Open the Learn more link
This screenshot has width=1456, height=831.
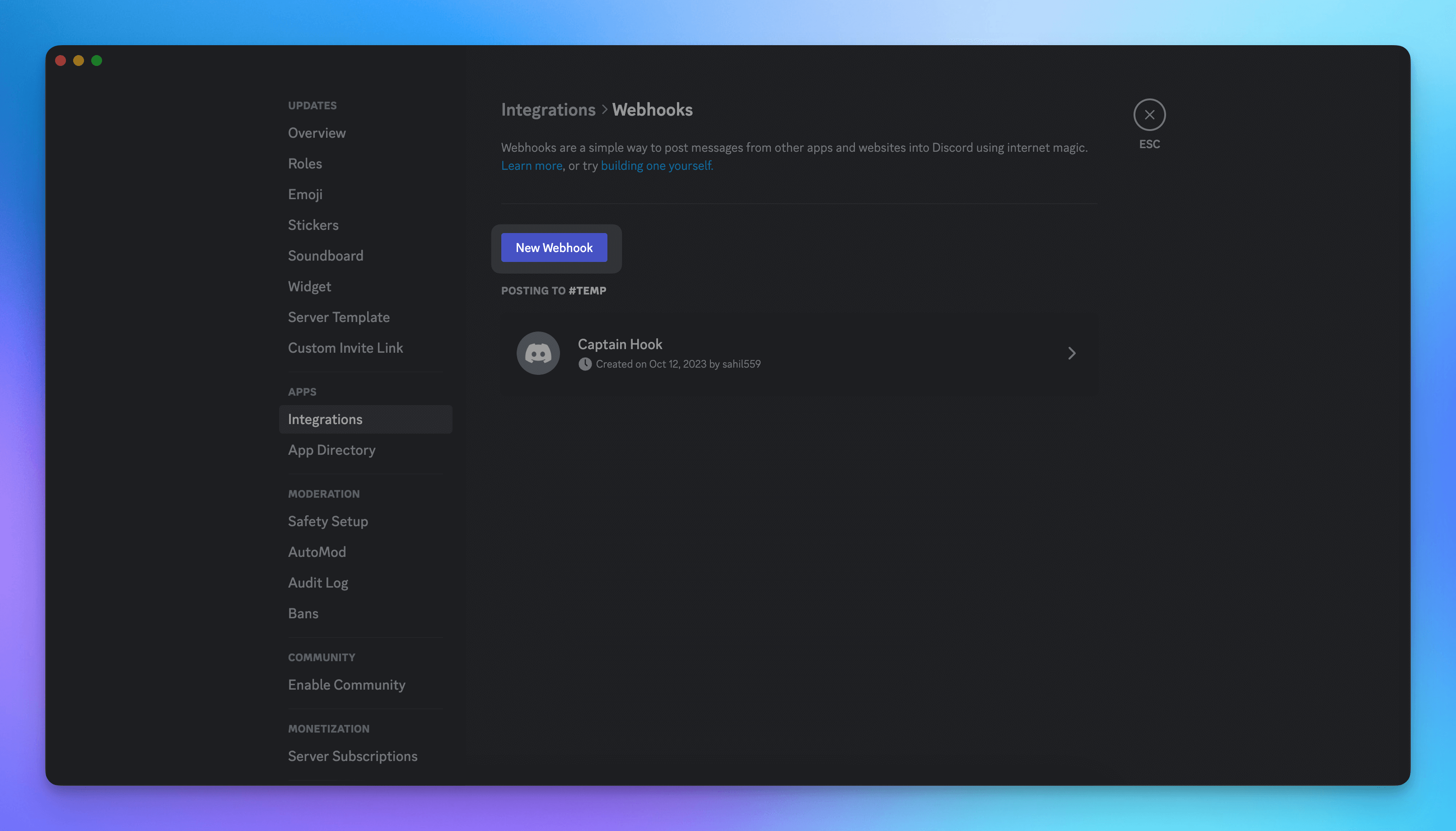click(x=532, y=165)
